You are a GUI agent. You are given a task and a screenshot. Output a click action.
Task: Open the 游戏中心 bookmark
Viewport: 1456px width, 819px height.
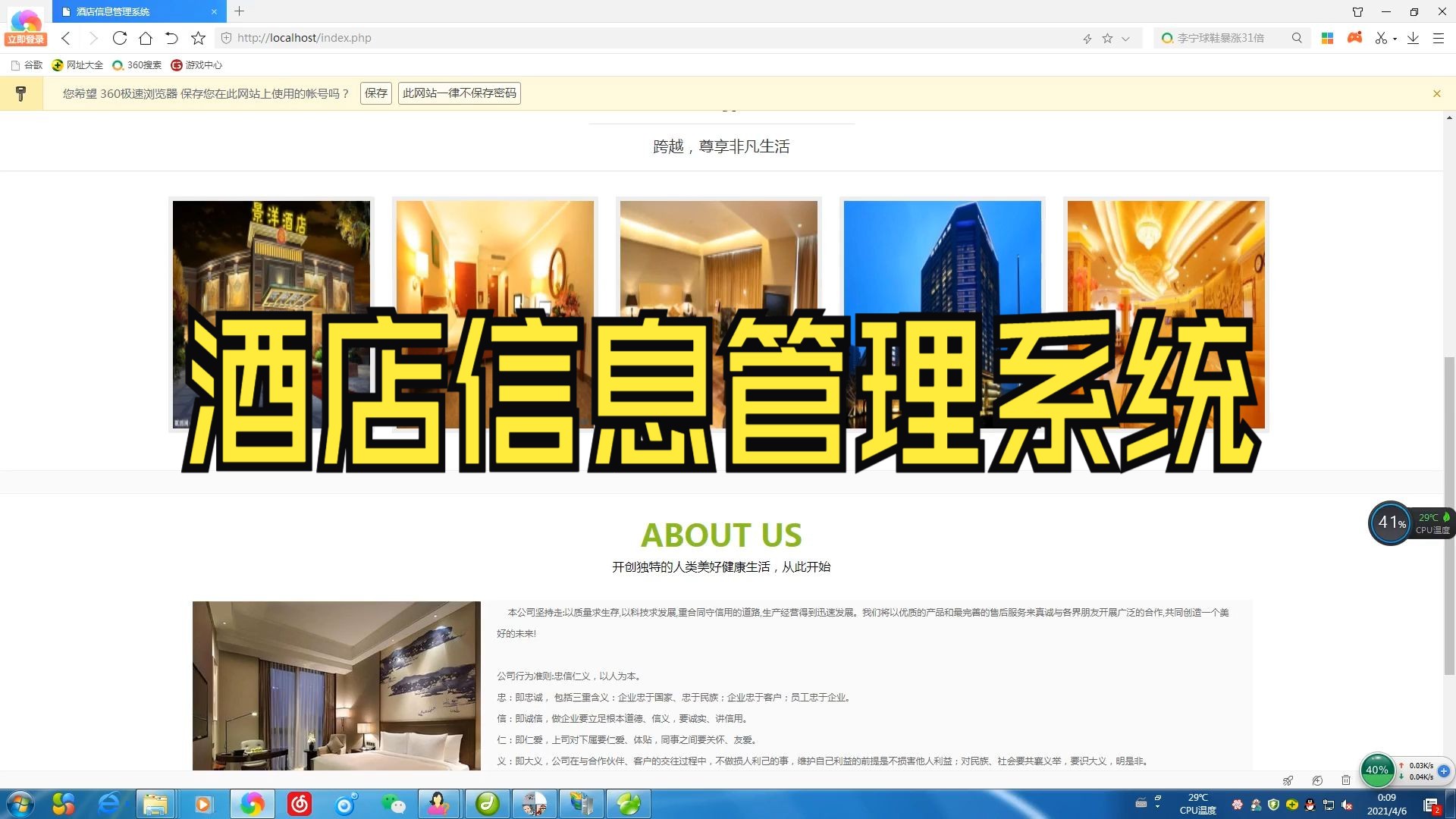pos(196,65)
